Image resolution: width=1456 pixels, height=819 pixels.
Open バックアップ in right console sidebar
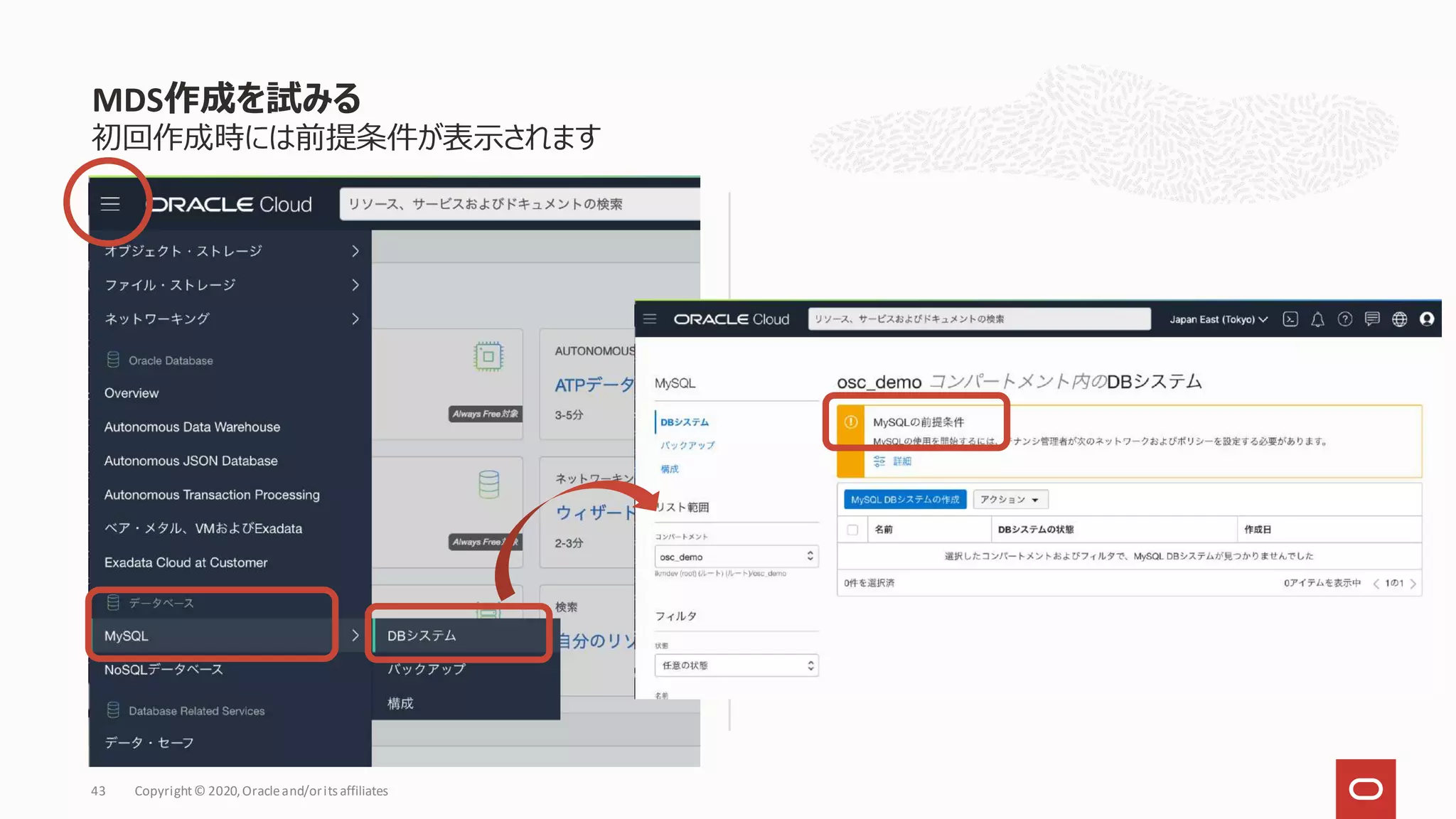click(687, 446)
